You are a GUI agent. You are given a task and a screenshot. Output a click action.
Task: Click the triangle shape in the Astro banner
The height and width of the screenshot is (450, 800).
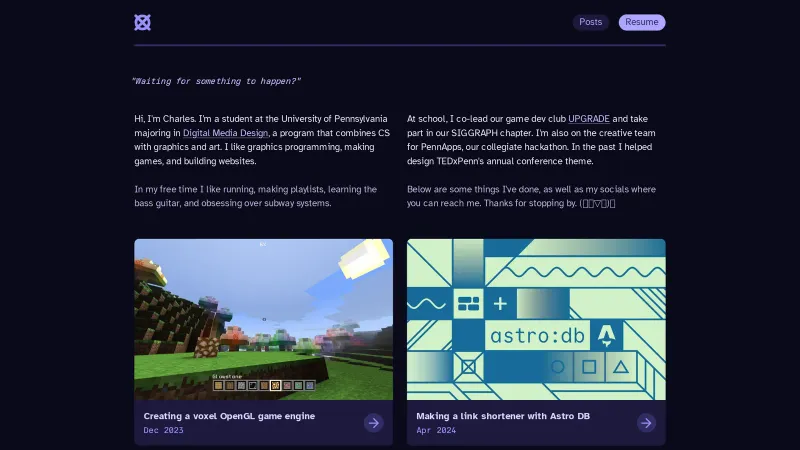621,367
